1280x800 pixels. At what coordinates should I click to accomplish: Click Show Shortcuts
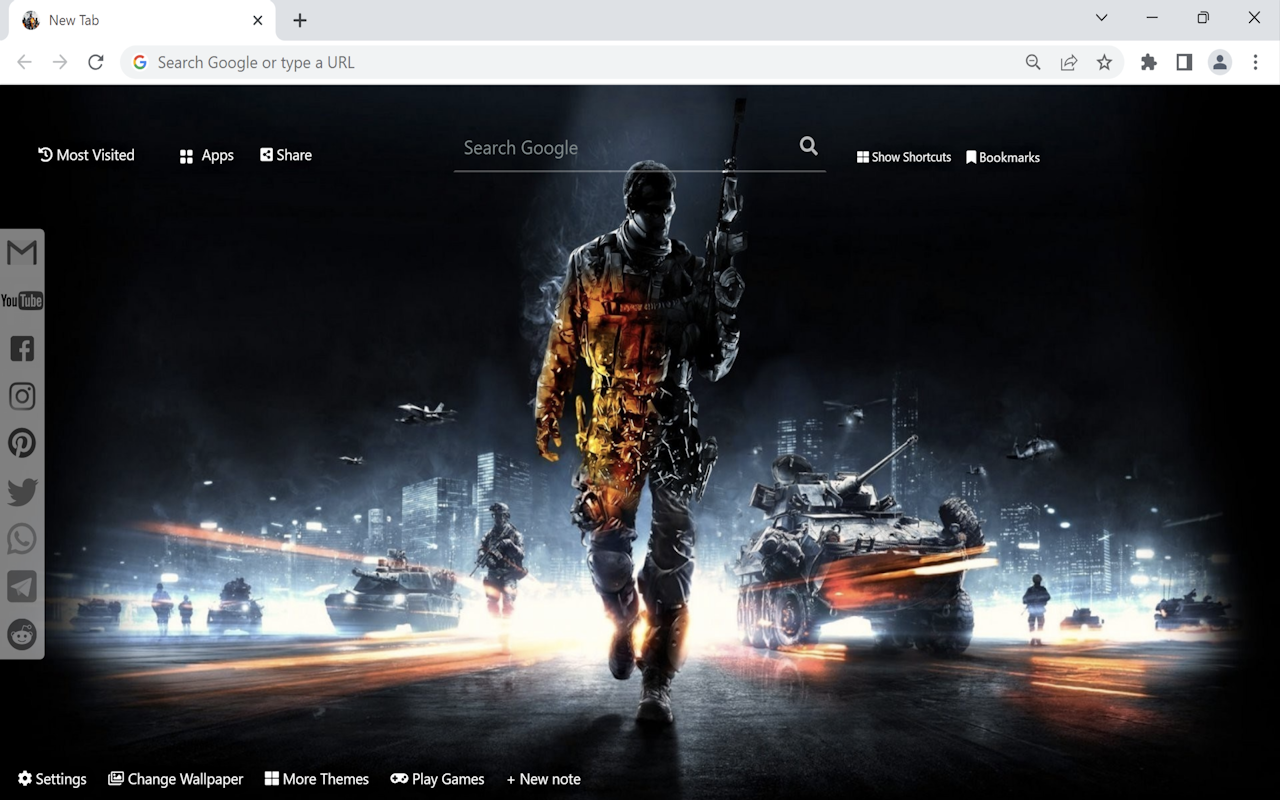tap(904, 157)
